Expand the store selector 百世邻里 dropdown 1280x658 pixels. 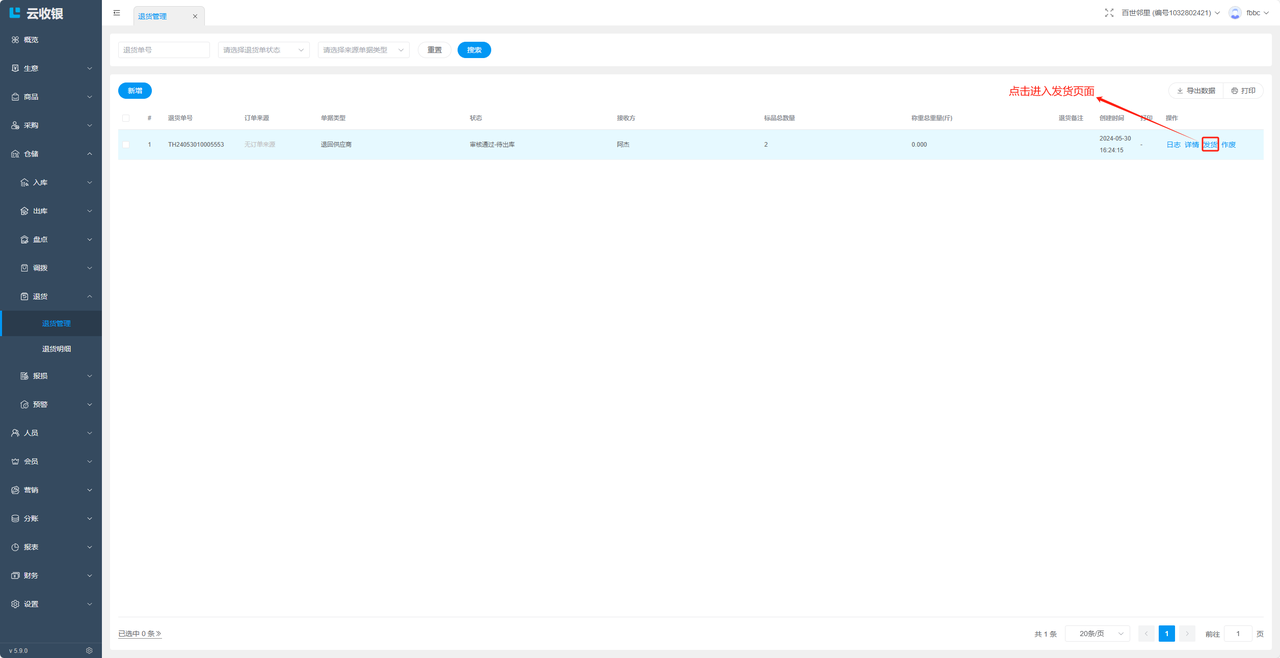coord(1170,13)
